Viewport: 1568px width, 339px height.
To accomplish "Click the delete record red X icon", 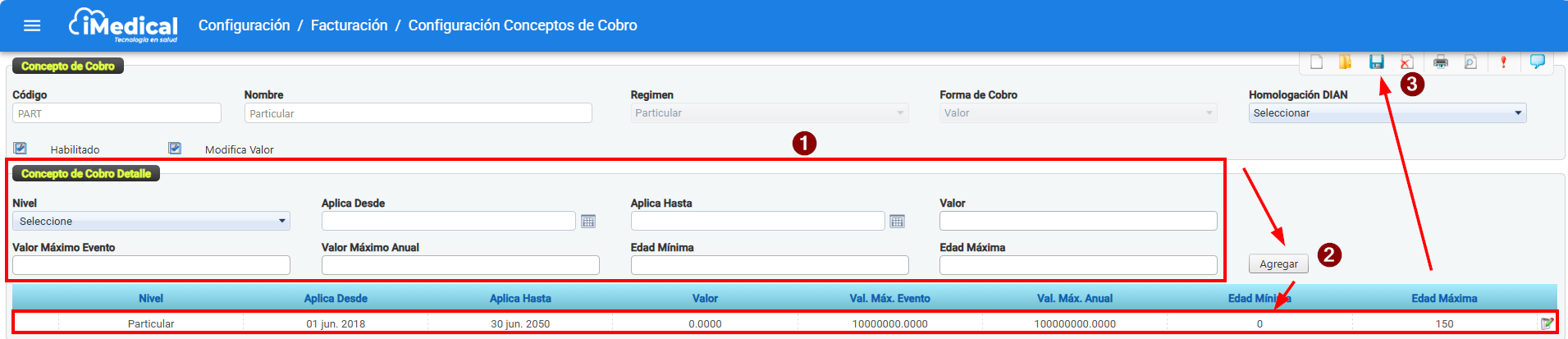I will coord(1406,62).
